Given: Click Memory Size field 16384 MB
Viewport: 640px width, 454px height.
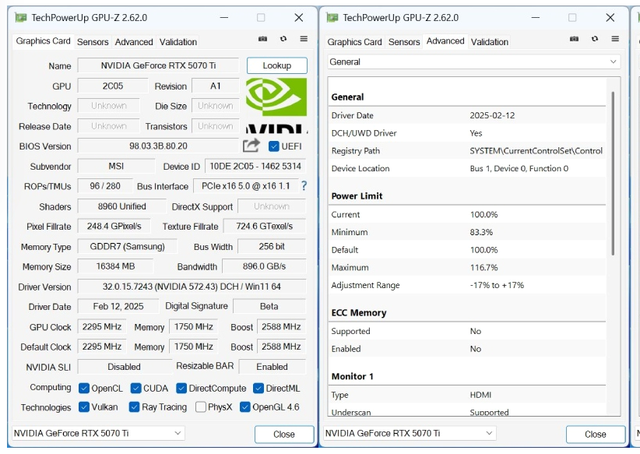Looking at the screenshot, I should click(116, 267).
